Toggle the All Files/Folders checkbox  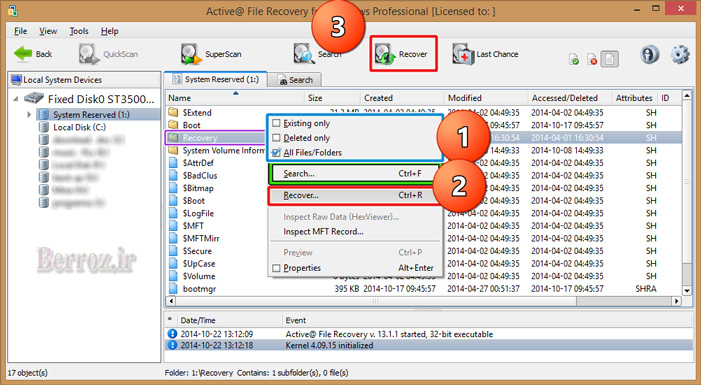(276, 152)
